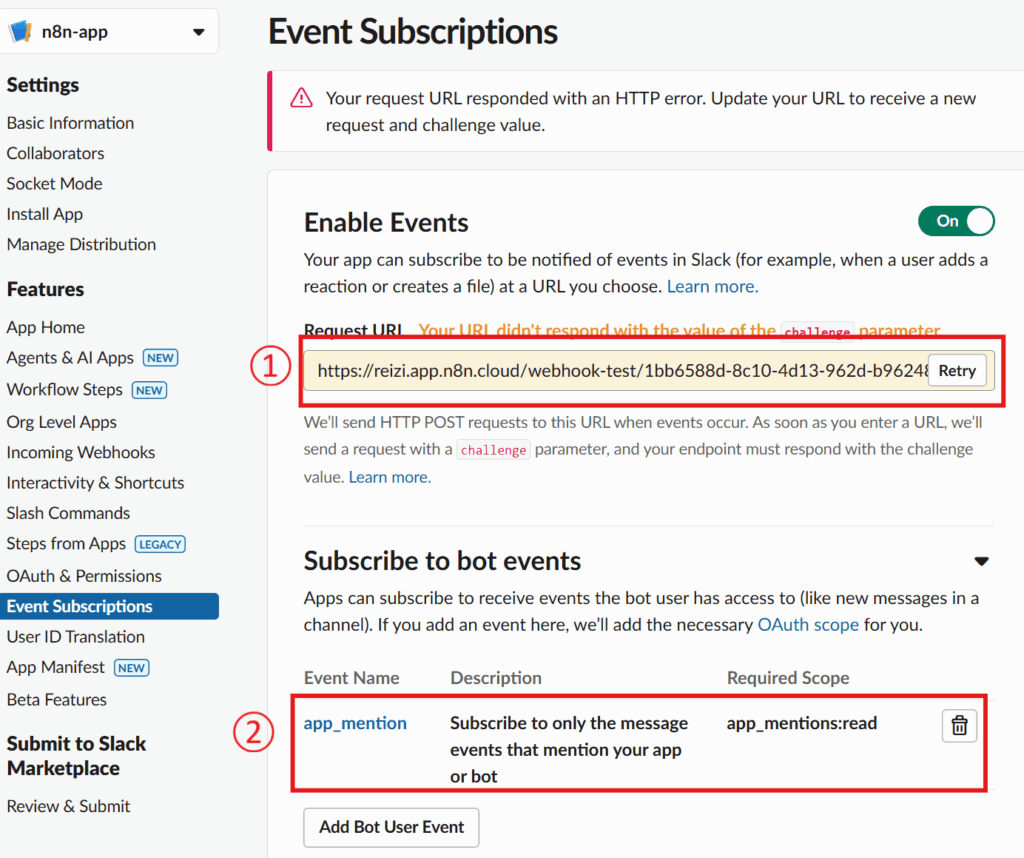Click the n8n-app notebook icon
The width and height of the screenshot is (1024, 858).
(21, 31)
